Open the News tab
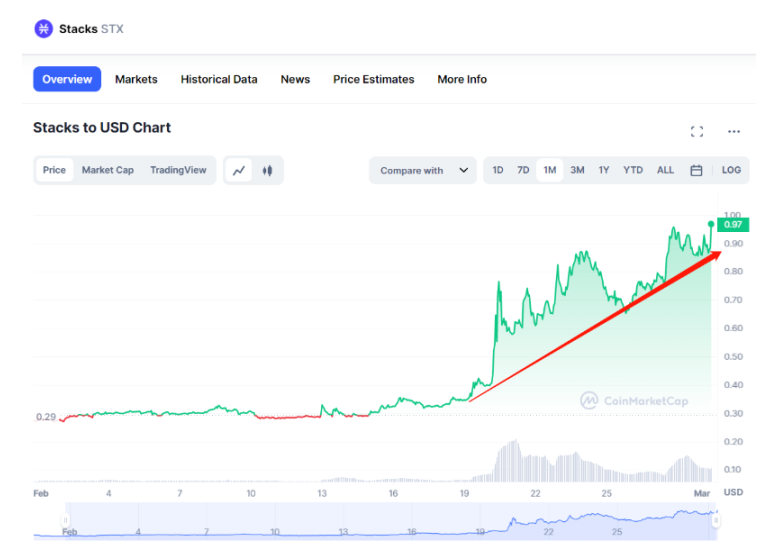This screenshot has height=557, width=769. click(x=295, y=79)
